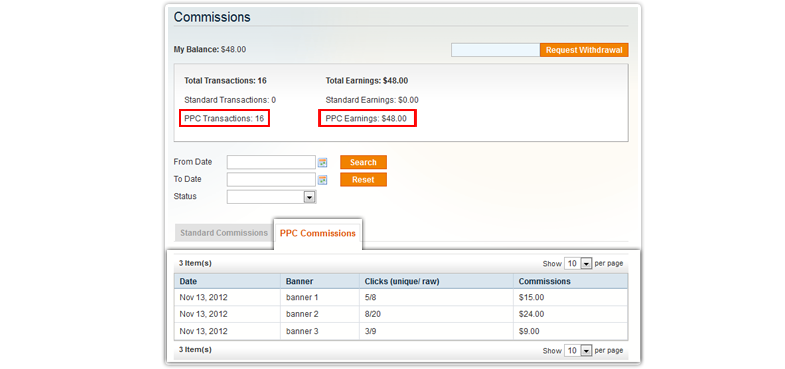Select the banner 3 row's $9.00 commission

[530, 331]
